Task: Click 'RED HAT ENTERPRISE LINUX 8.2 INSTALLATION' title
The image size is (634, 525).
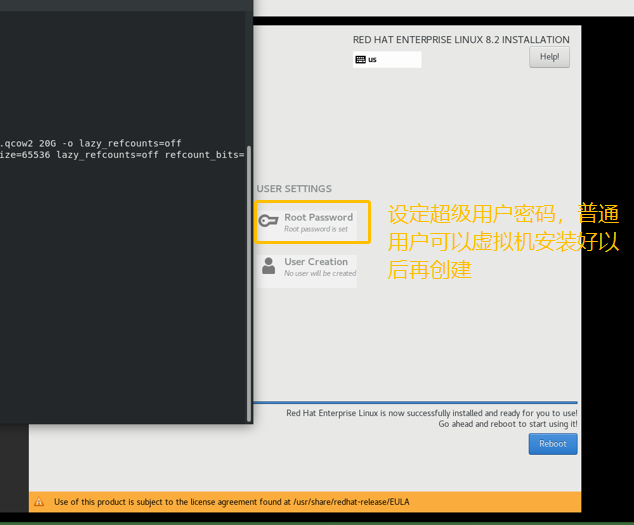Action: click(461, 40)
